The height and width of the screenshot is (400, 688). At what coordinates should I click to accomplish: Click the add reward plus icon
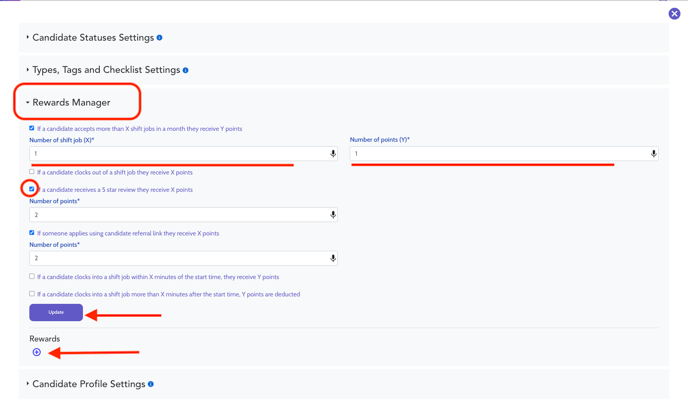point(37,352)
